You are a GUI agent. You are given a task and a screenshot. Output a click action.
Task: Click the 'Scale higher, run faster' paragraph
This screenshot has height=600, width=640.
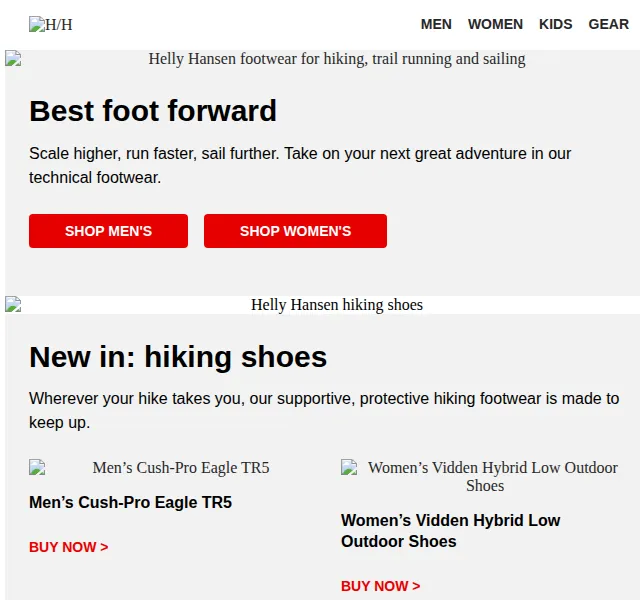pos(300,166)
